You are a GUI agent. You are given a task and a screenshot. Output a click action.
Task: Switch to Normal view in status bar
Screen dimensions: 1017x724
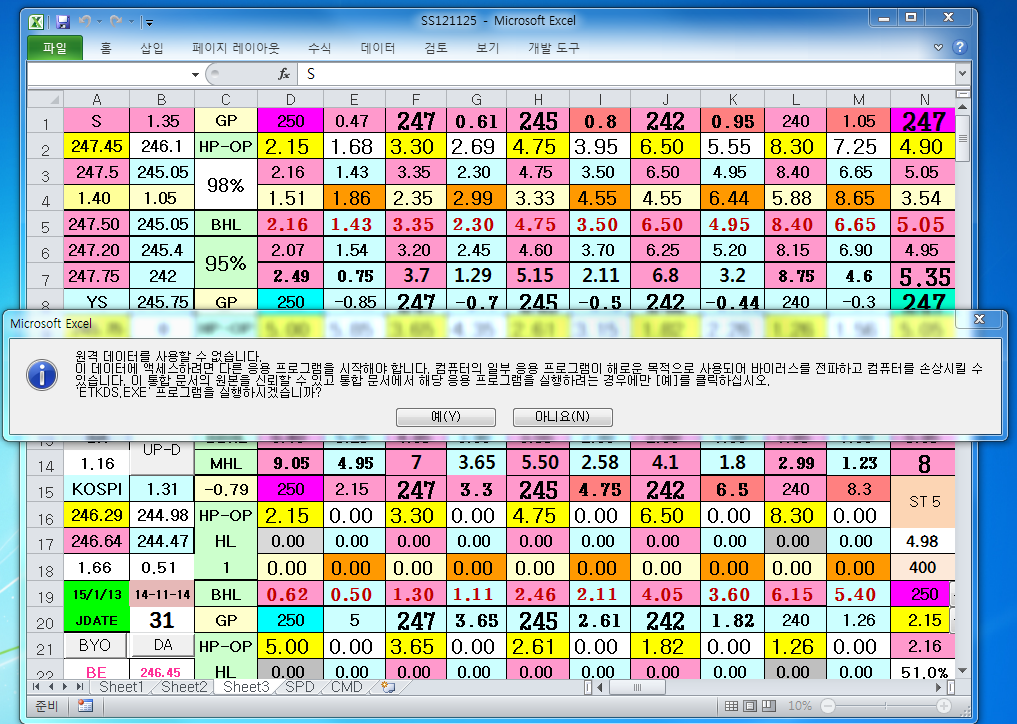pyautogui.click(x=733, y=706)
